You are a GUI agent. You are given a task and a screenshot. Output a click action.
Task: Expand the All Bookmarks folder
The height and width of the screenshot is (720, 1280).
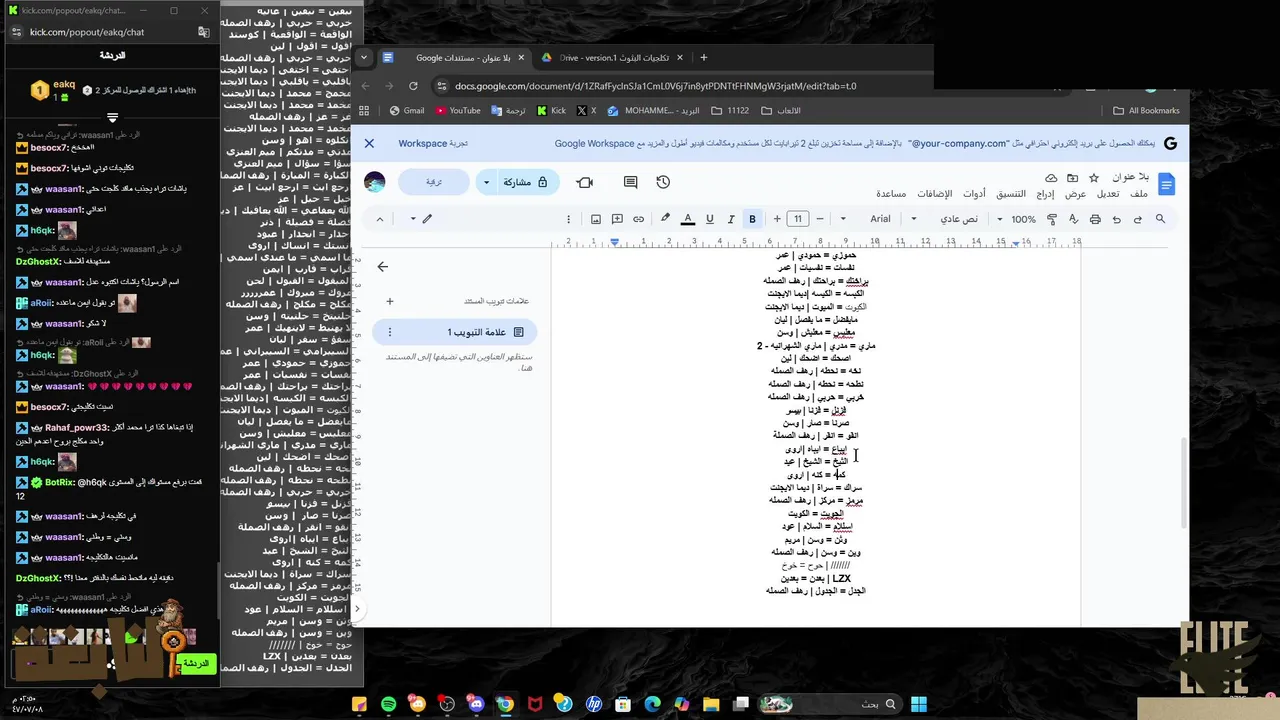point(1146,111)
